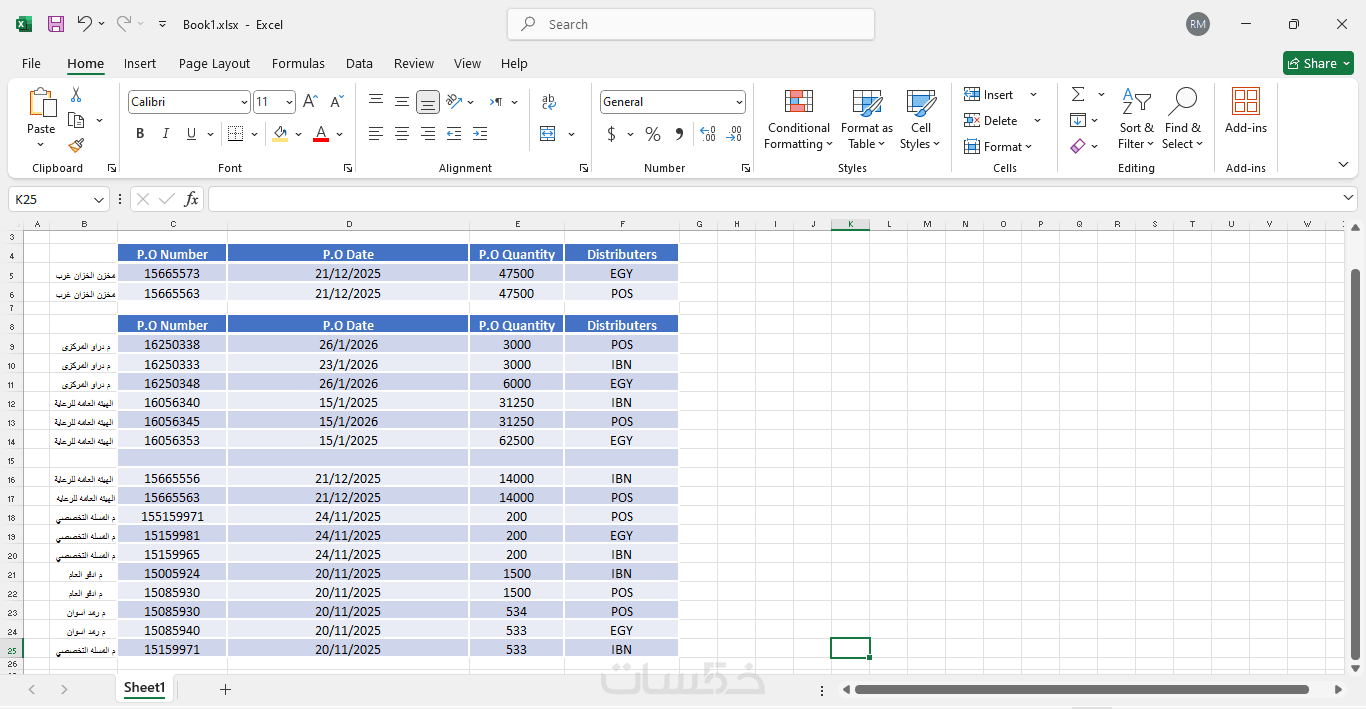The height and width of the screenshot is (709, 1366).
Task: Toggle Italic formatting
Action: 166,134
